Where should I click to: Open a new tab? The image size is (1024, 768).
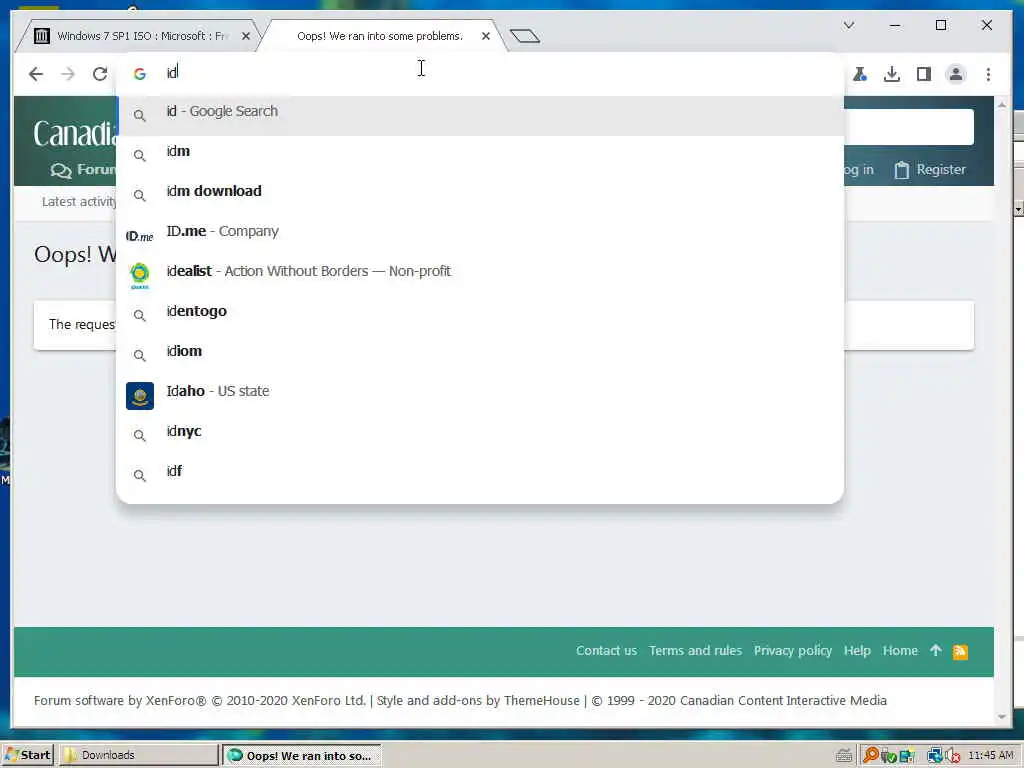point(524,36)
